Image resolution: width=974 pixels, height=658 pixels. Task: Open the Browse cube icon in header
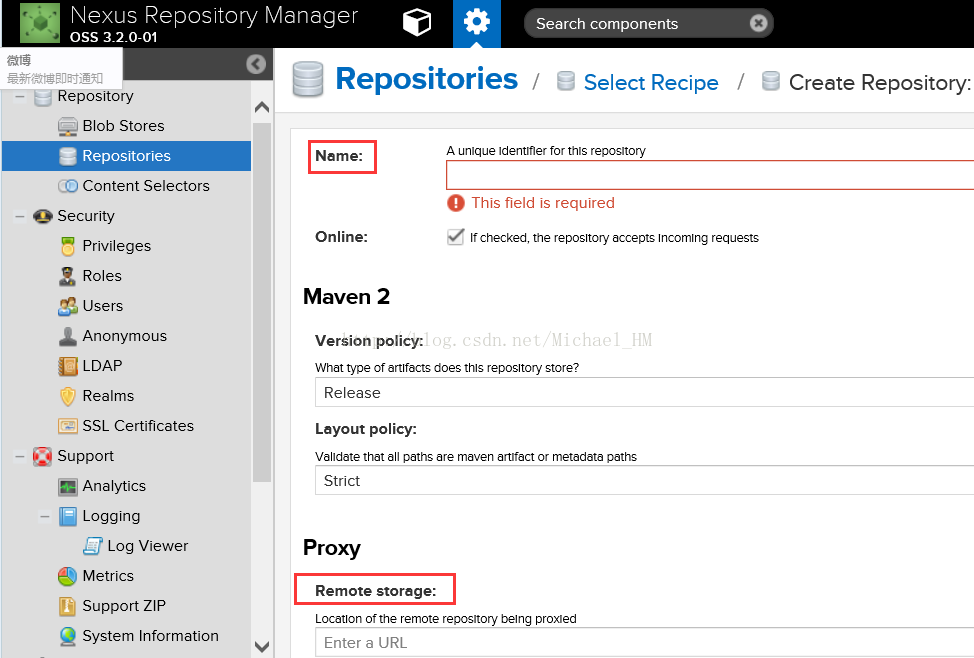point(416,23)
